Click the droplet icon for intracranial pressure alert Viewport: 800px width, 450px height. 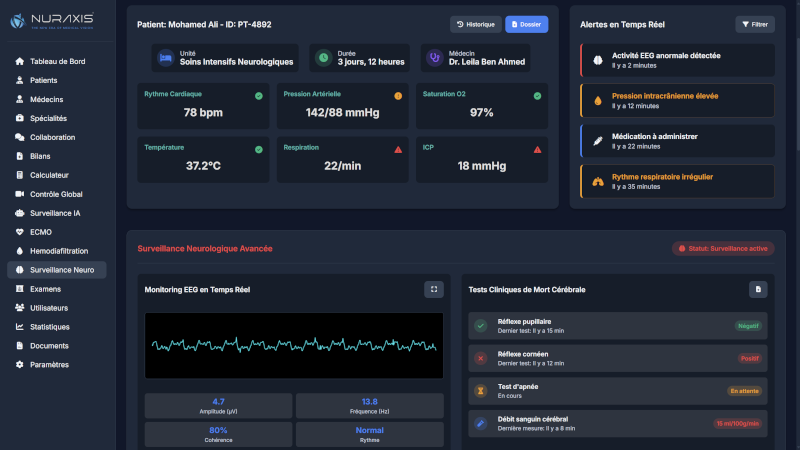point(598,100)
